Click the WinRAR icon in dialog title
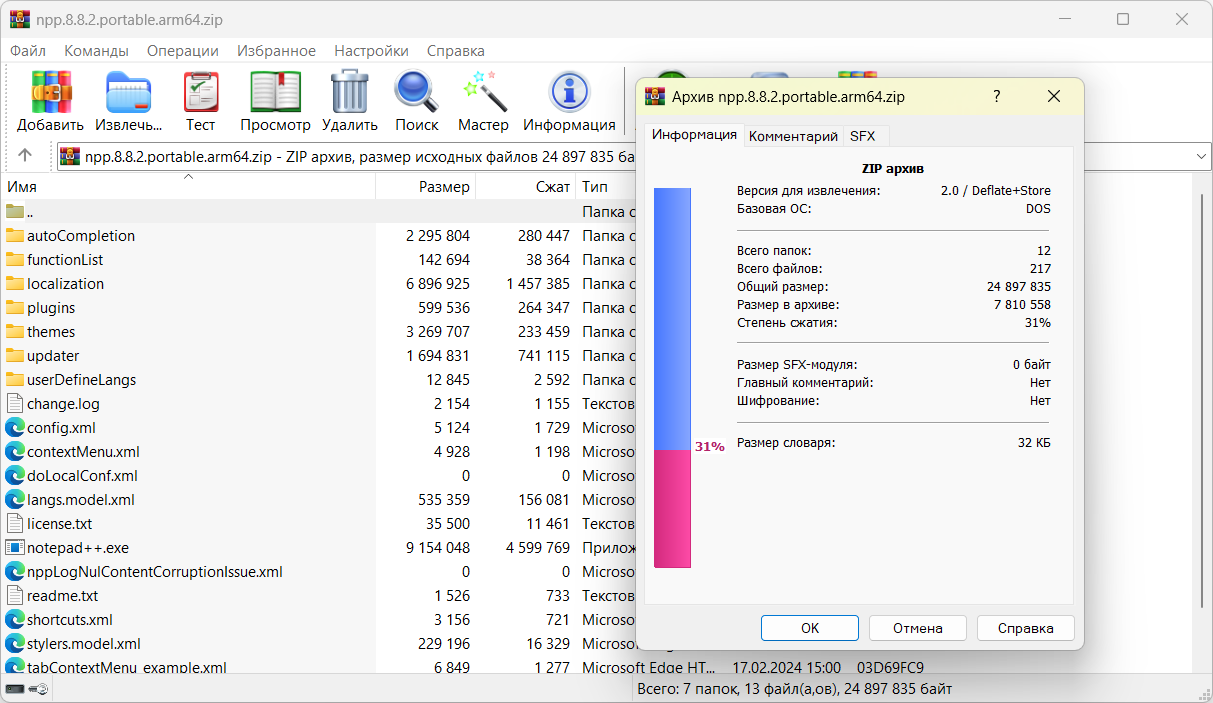 pos(656,96)
